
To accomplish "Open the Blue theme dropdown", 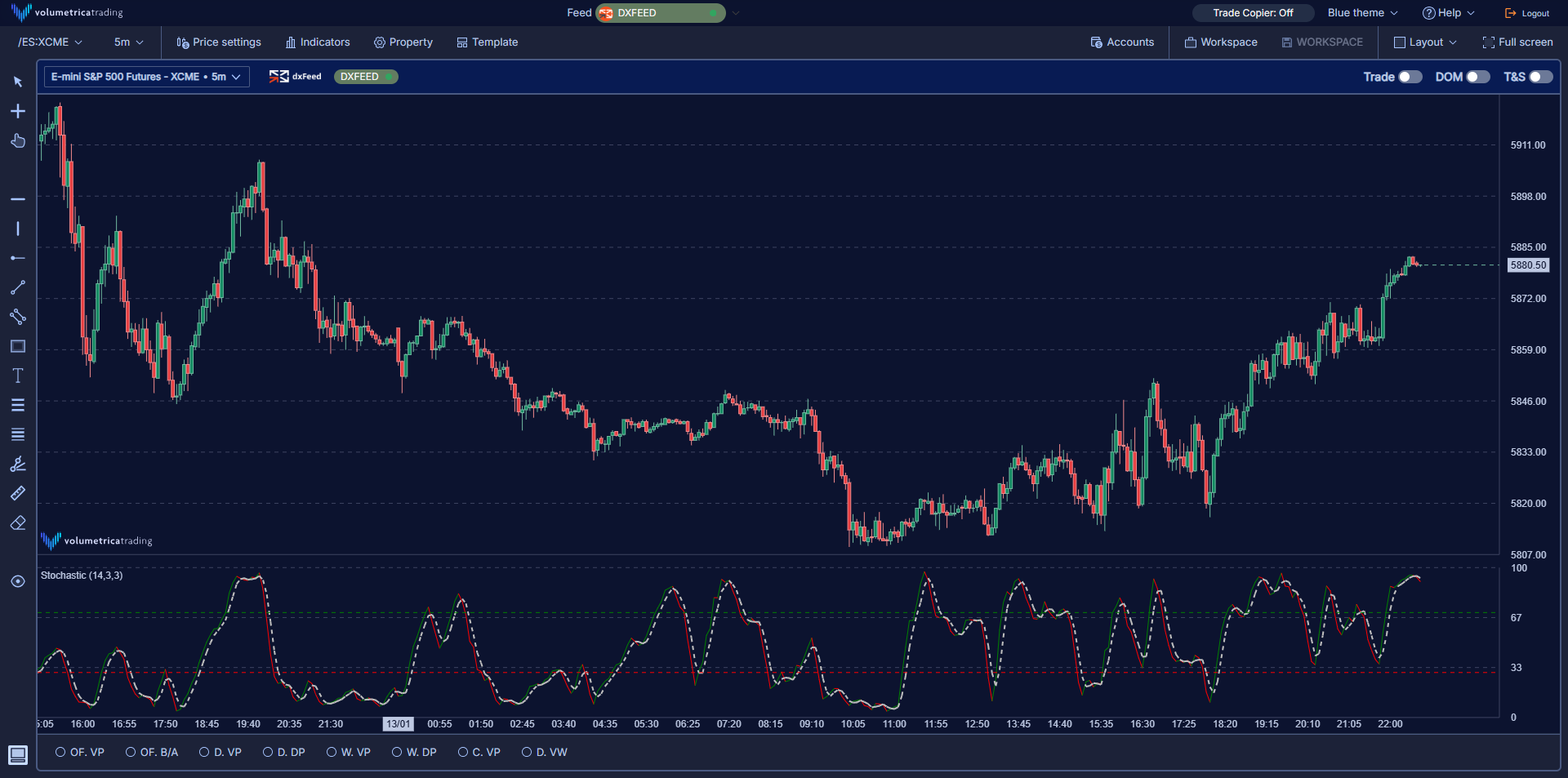I will tap(1363, 13).
